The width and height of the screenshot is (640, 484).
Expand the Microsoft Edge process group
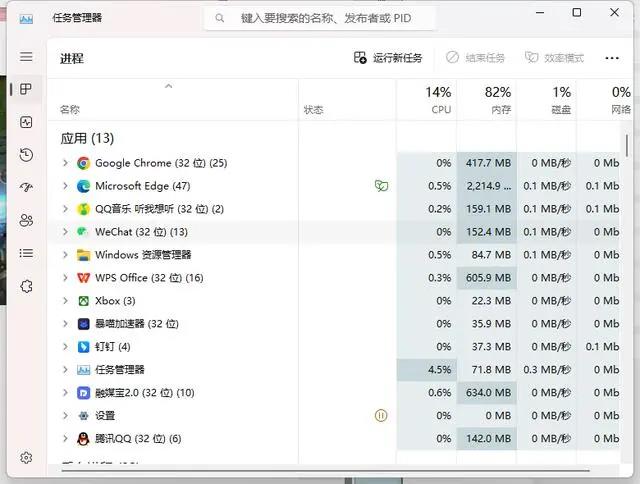click(65, 186)
